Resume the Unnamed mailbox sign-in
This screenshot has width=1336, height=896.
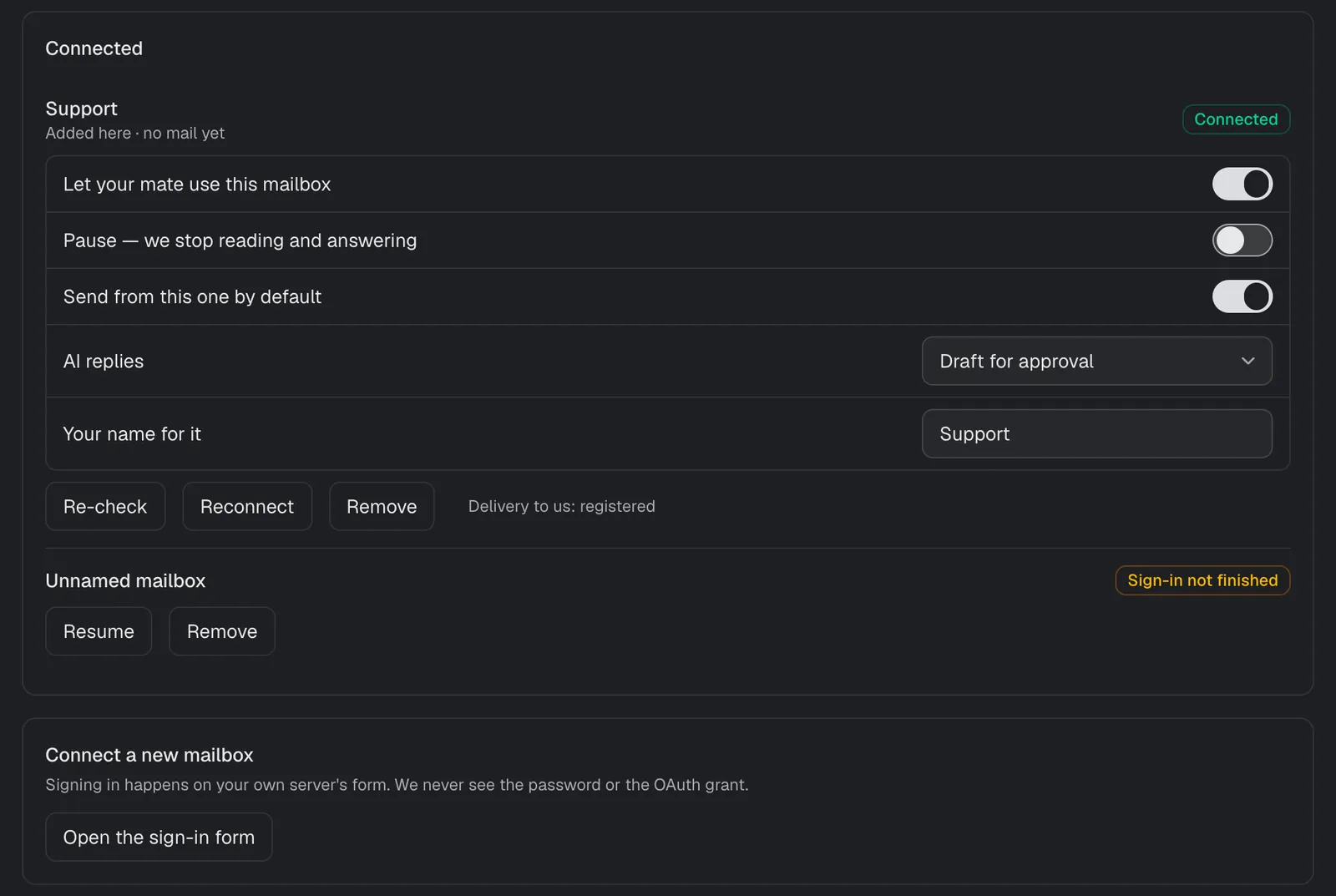pyautogui.click(x=99, y=631)
